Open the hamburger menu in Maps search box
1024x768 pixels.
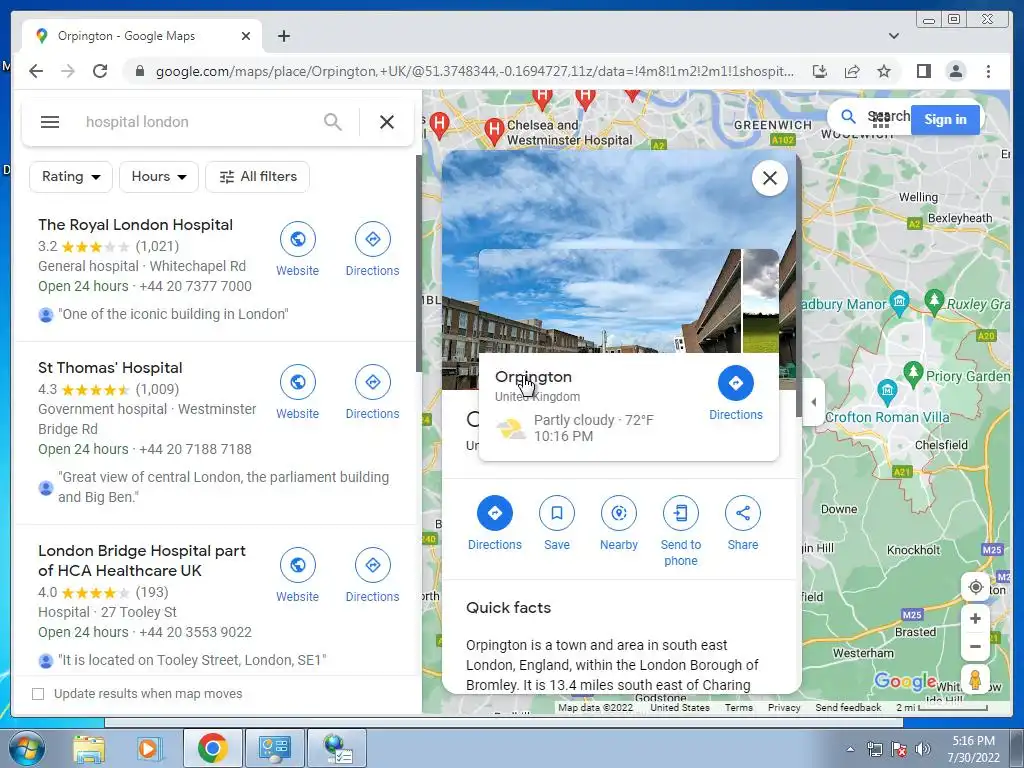(x=50, y=122)
